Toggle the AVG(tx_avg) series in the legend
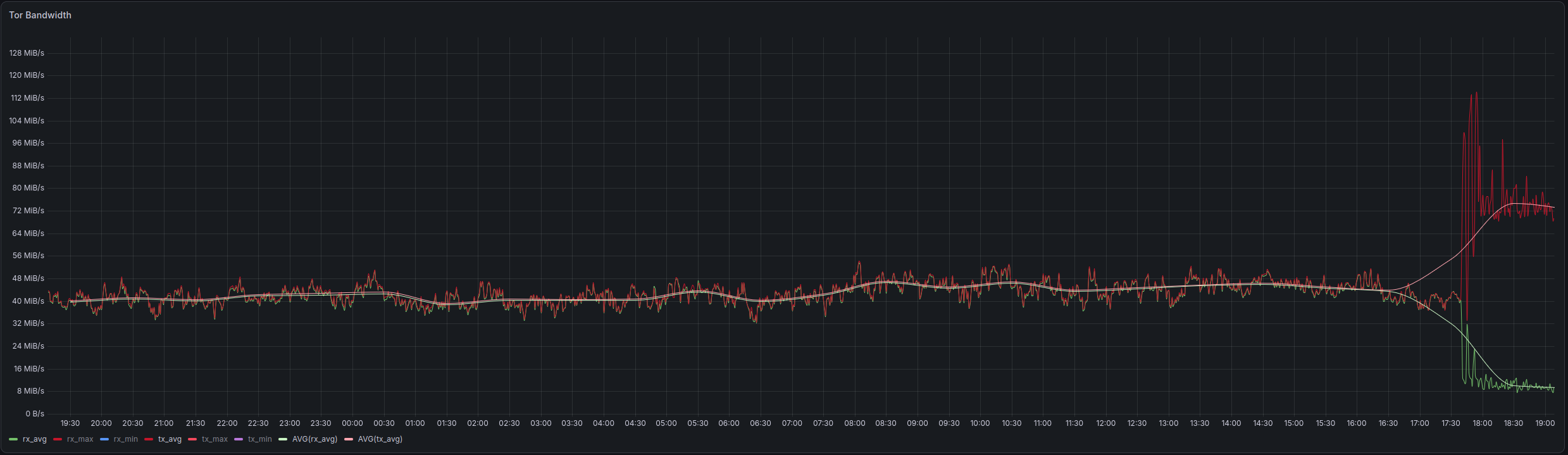Screen dimensions: 1568x455 380,439
